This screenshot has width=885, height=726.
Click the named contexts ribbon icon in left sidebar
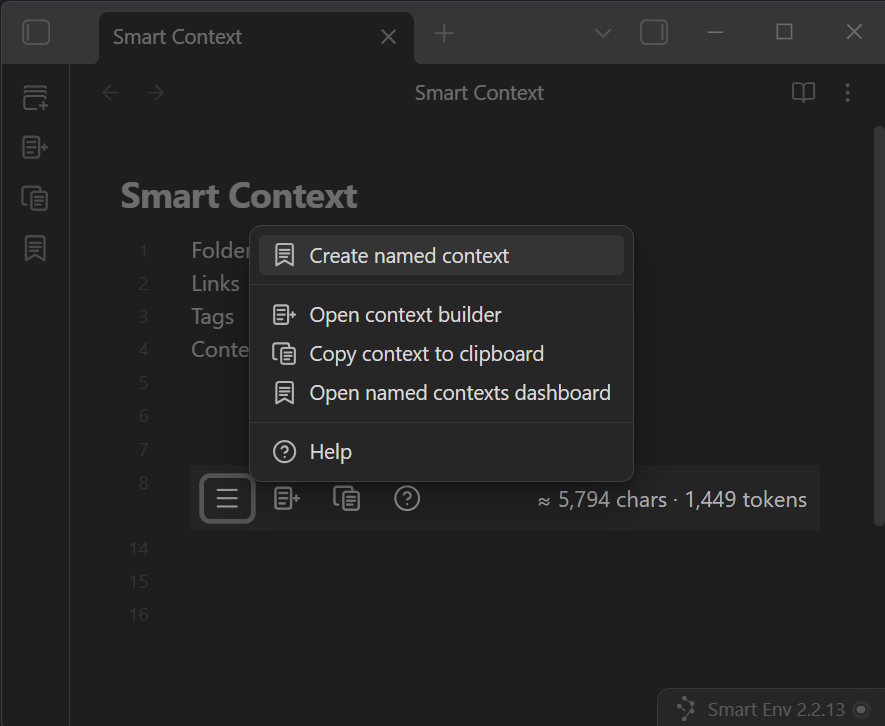(35, 248)
